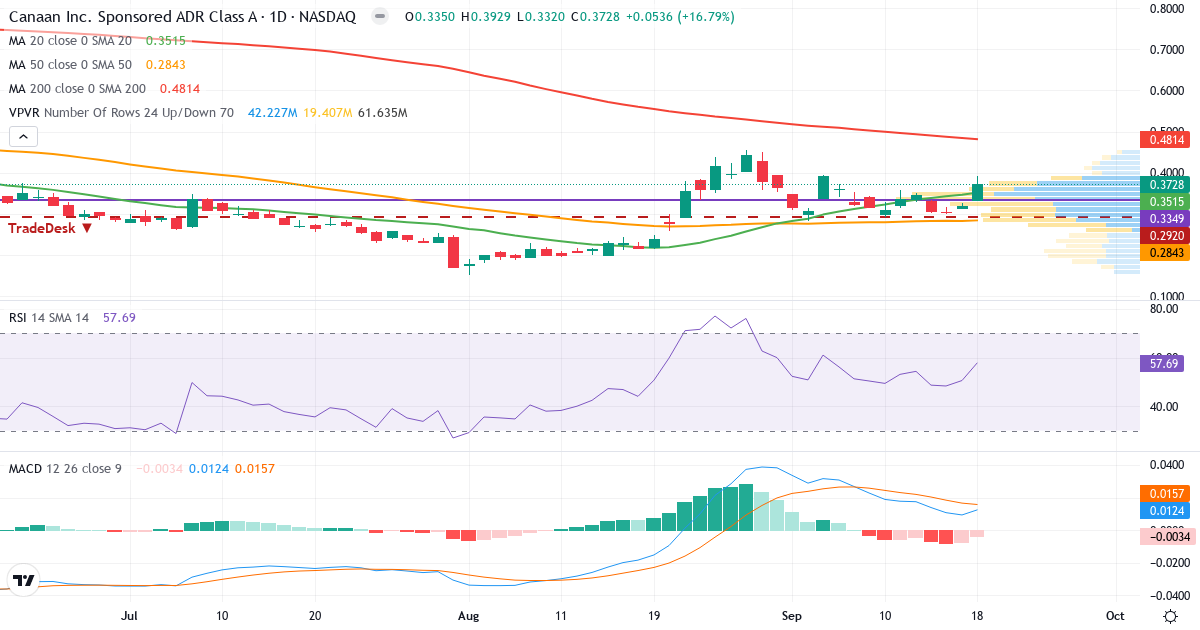Click the Canaan Inc. Sponsored ADR symbol title
Image resolution: width=1200 pixels, height=630 pixels.
182,18
